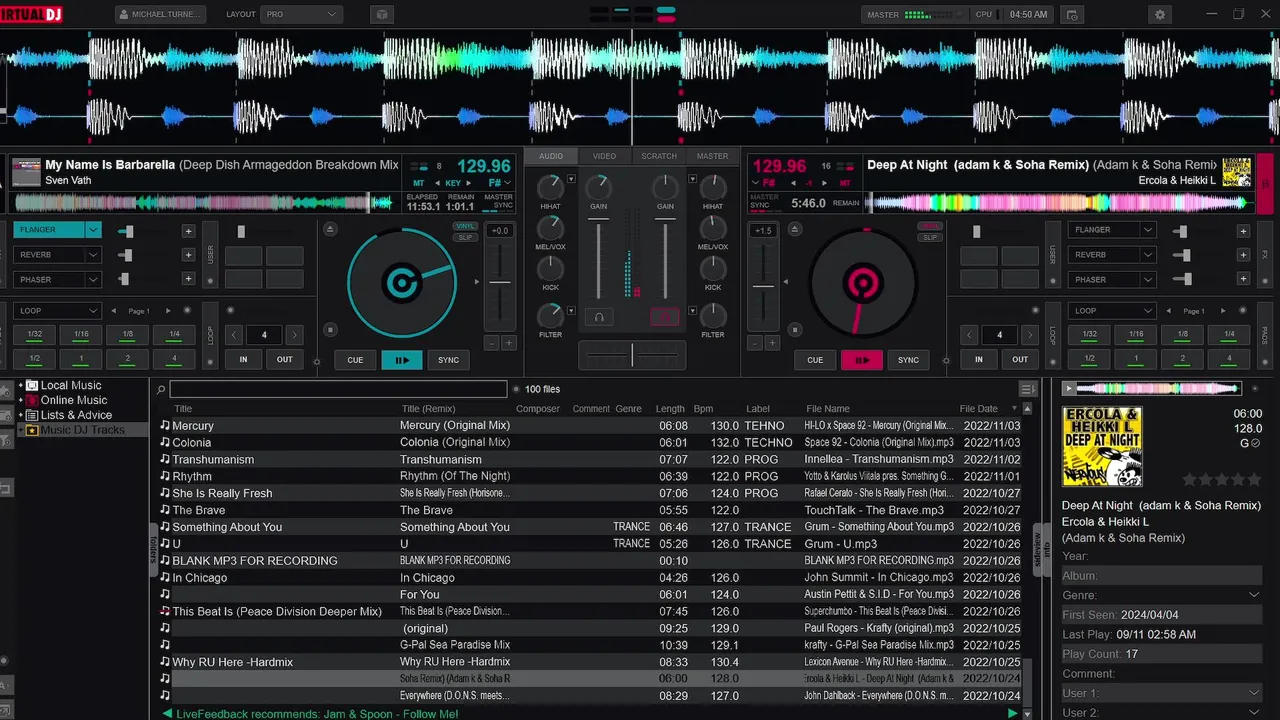Open browser view options icon

tap(1027, 389)
